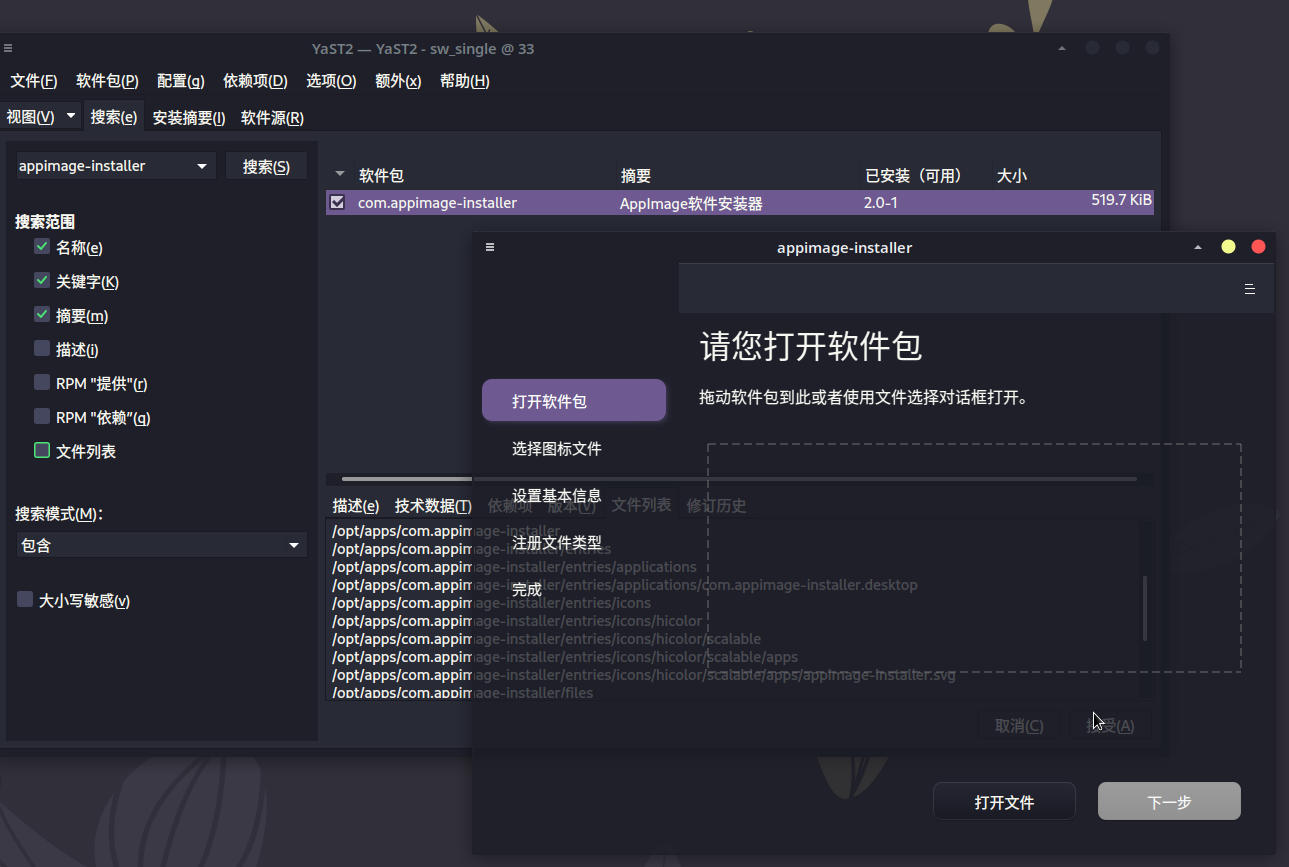
Task: Enable the 大小写敏感 checkbox
Action: pyautogui.click(x=25, y=599)
